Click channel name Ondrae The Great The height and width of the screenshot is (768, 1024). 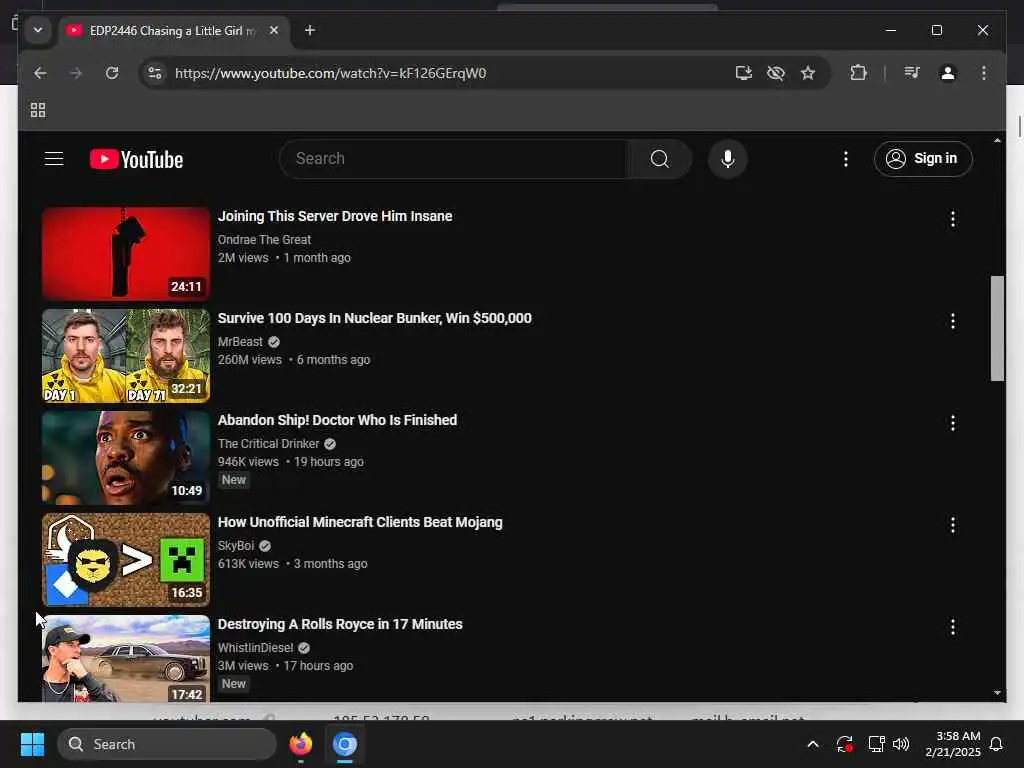pyautogui.click(x=264, y=240)
